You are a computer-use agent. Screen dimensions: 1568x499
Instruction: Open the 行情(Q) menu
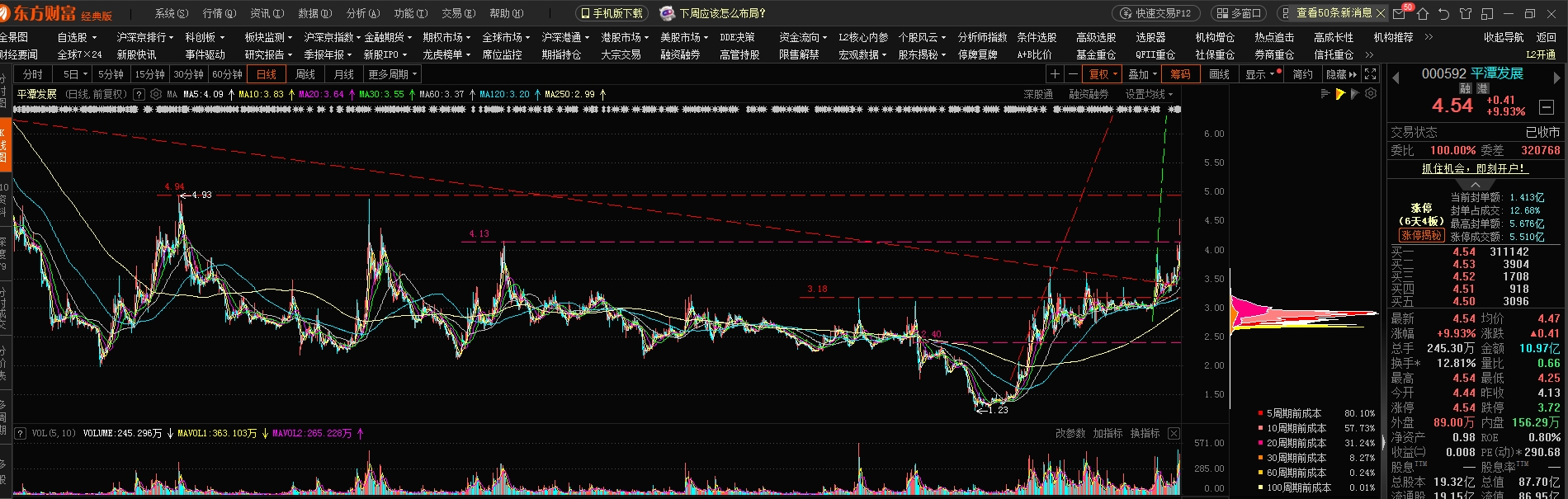coord(220,13)
